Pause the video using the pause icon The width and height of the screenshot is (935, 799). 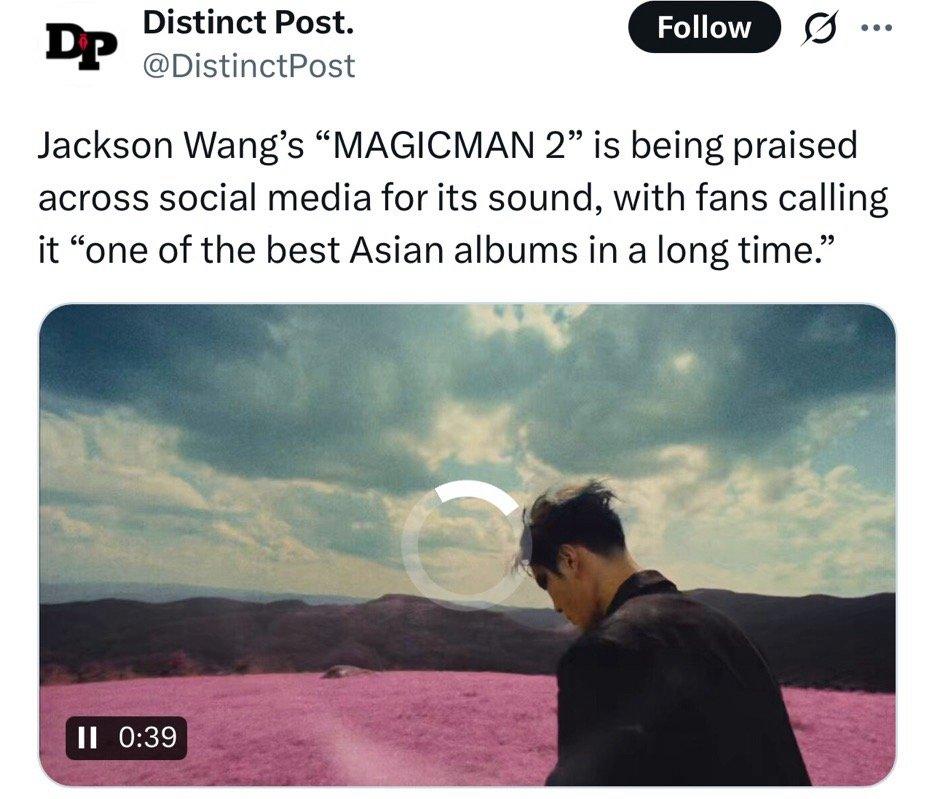pos(87,738)
